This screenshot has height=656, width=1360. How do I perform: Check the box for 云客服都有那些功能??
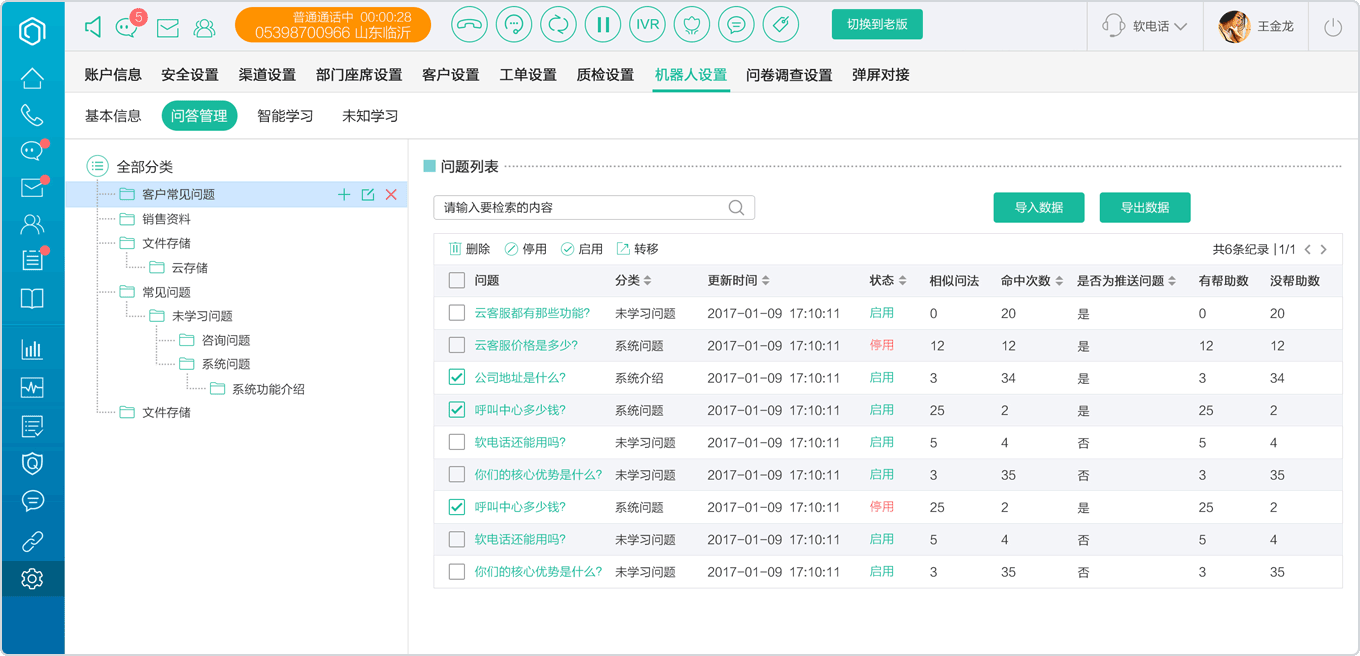(x=457, y=313)
